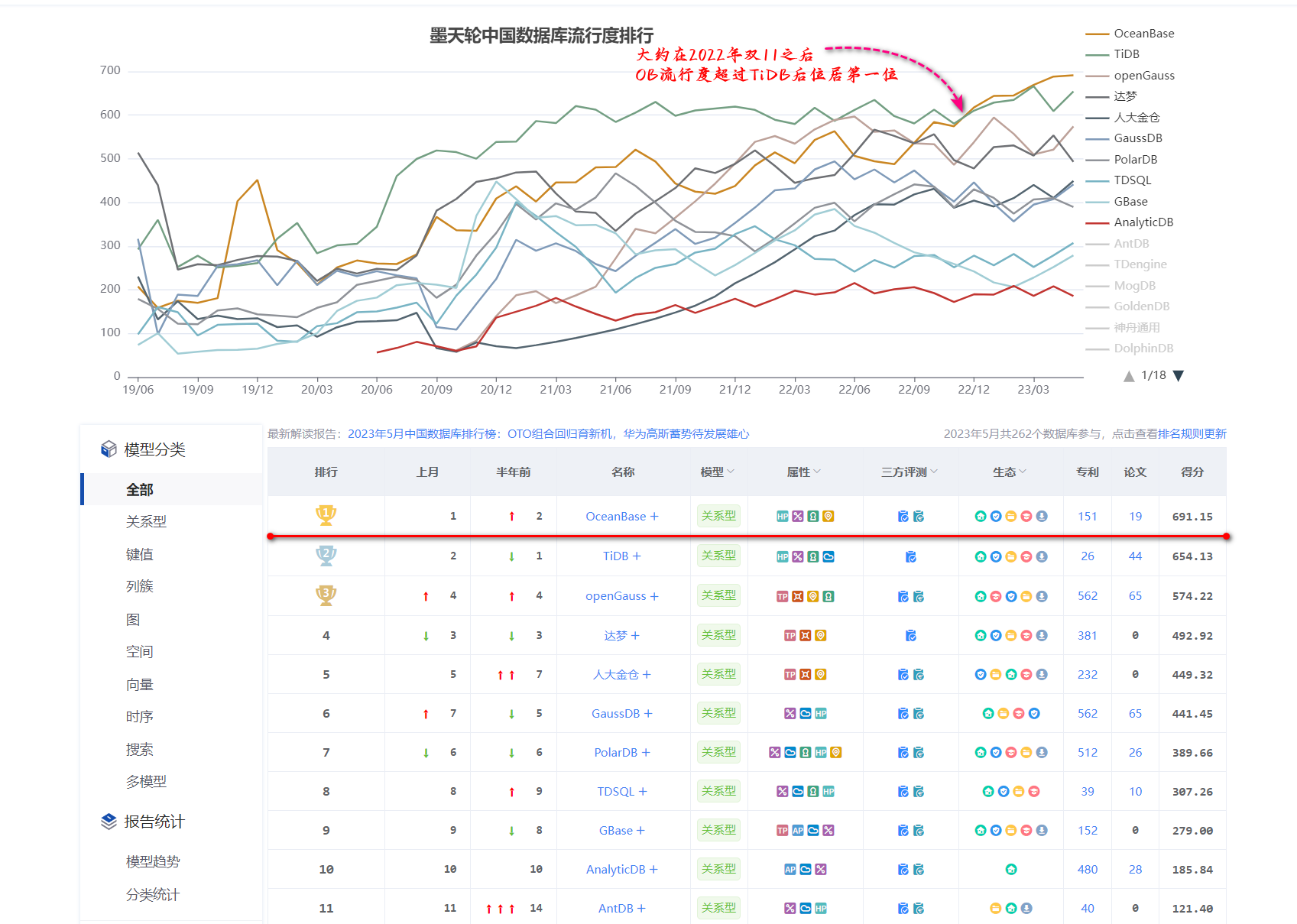This screenshot has width=1297, height=924.
Task: Click the GoldenDB legend color line
Action: point(1097,306)
